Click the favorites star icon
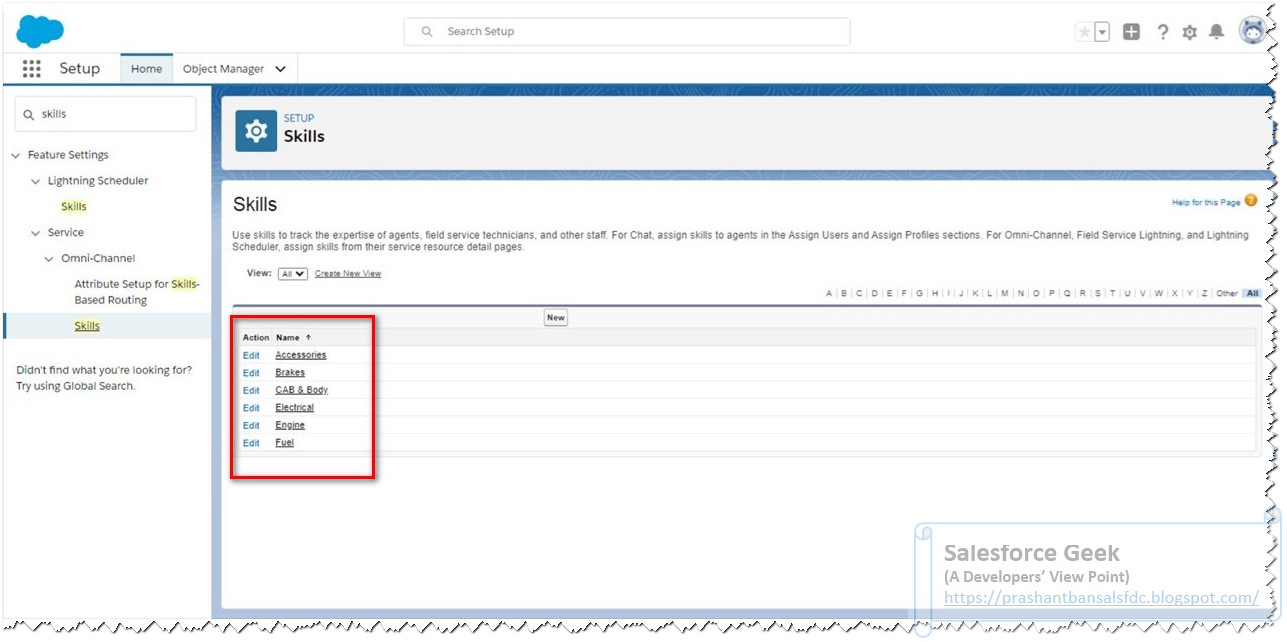 (x=1084, y=32)
